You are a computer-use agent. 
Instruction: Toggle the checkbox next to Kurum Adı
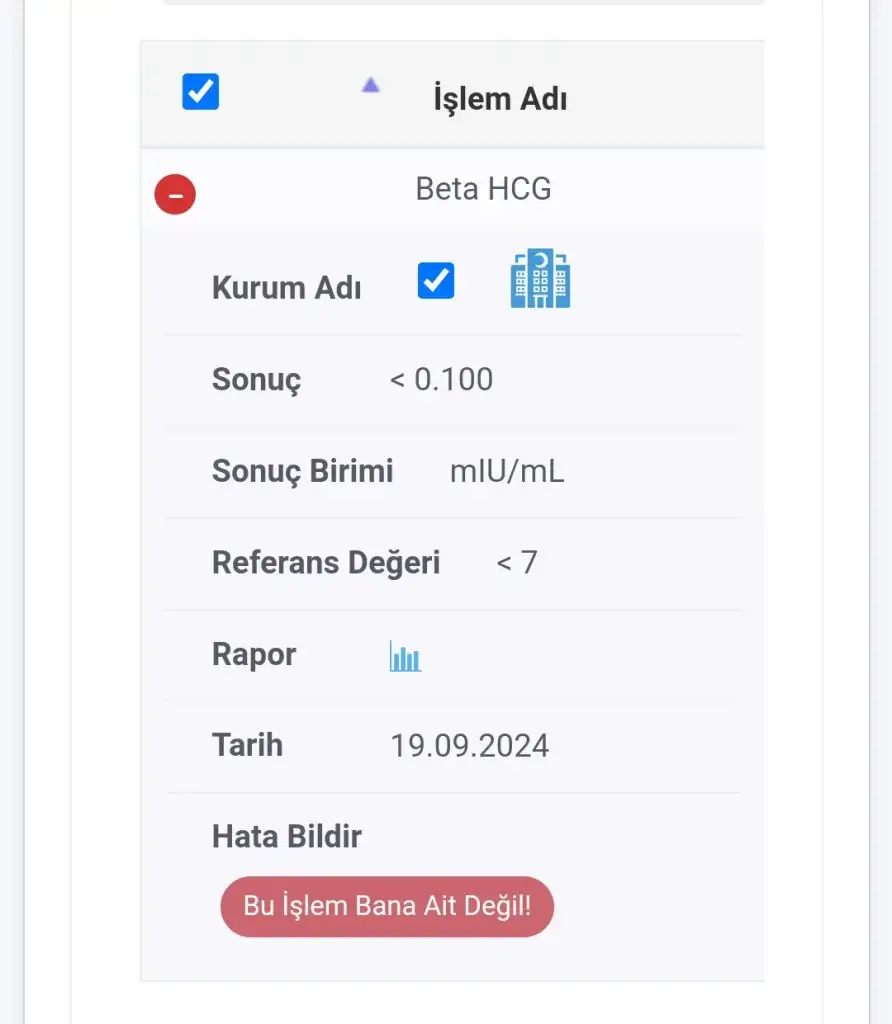pyautogui.click(x=436, y=280)
